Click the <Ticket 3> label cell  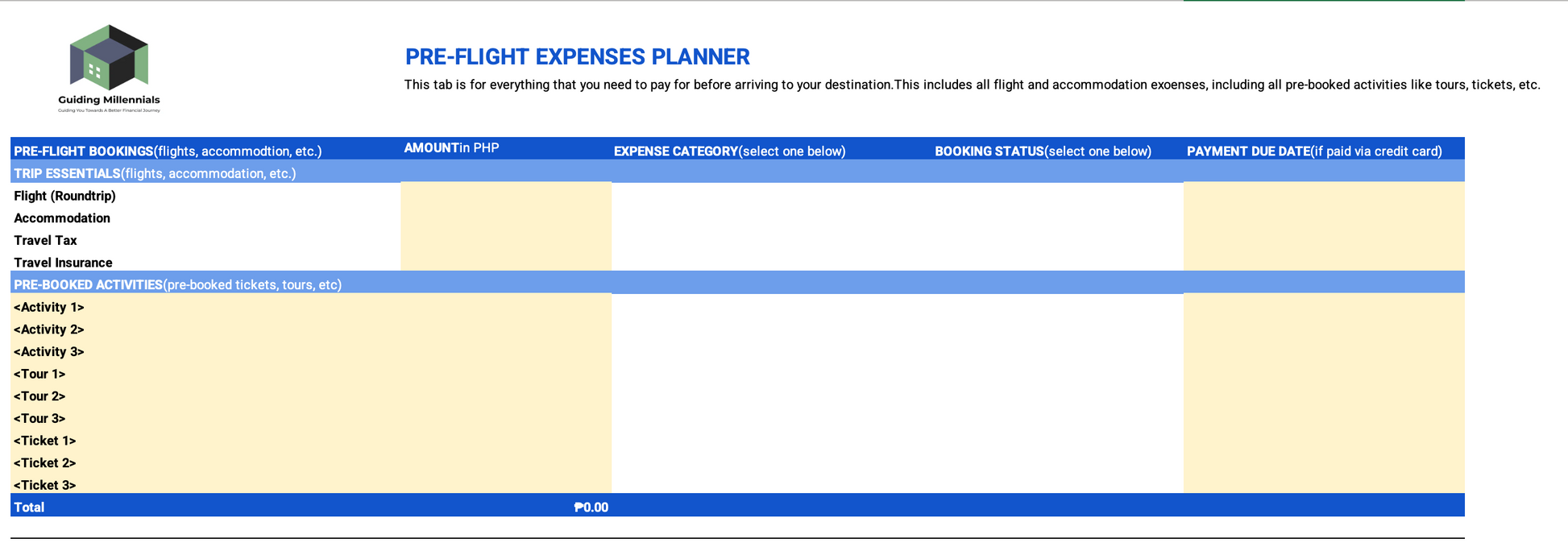[x=205, y=484]
